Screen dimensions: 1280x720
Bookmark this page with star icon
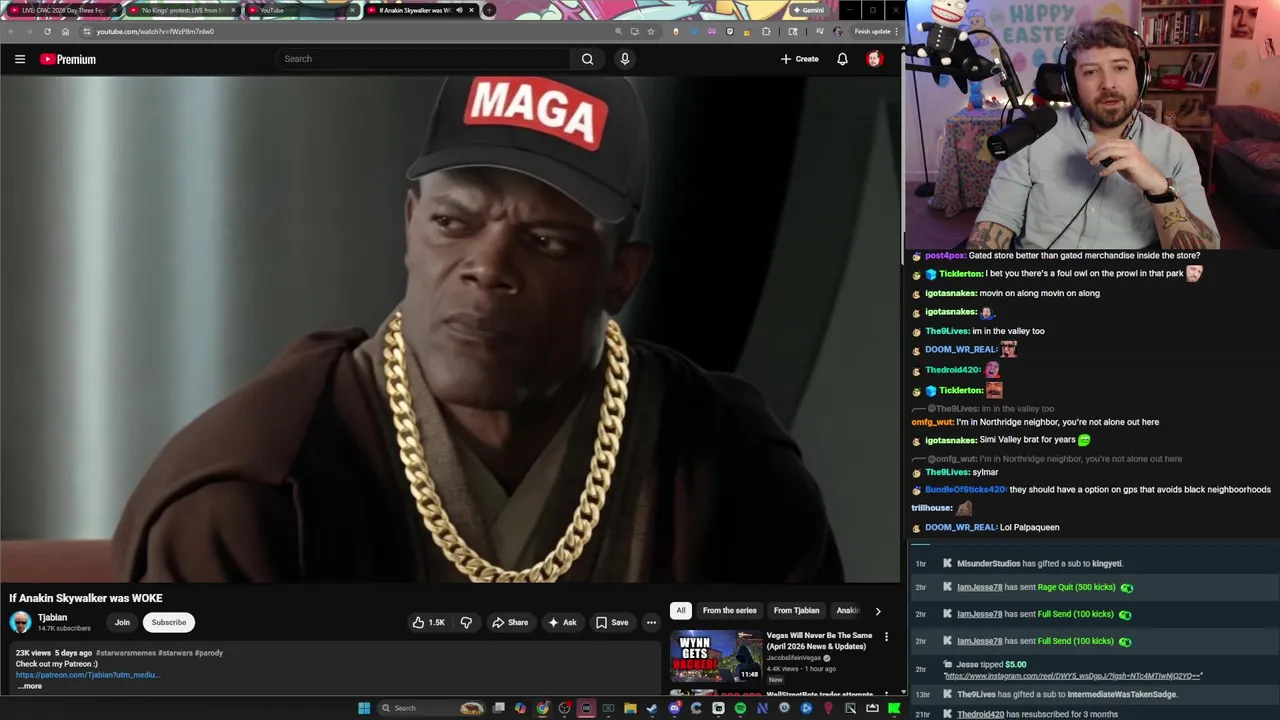650,31
